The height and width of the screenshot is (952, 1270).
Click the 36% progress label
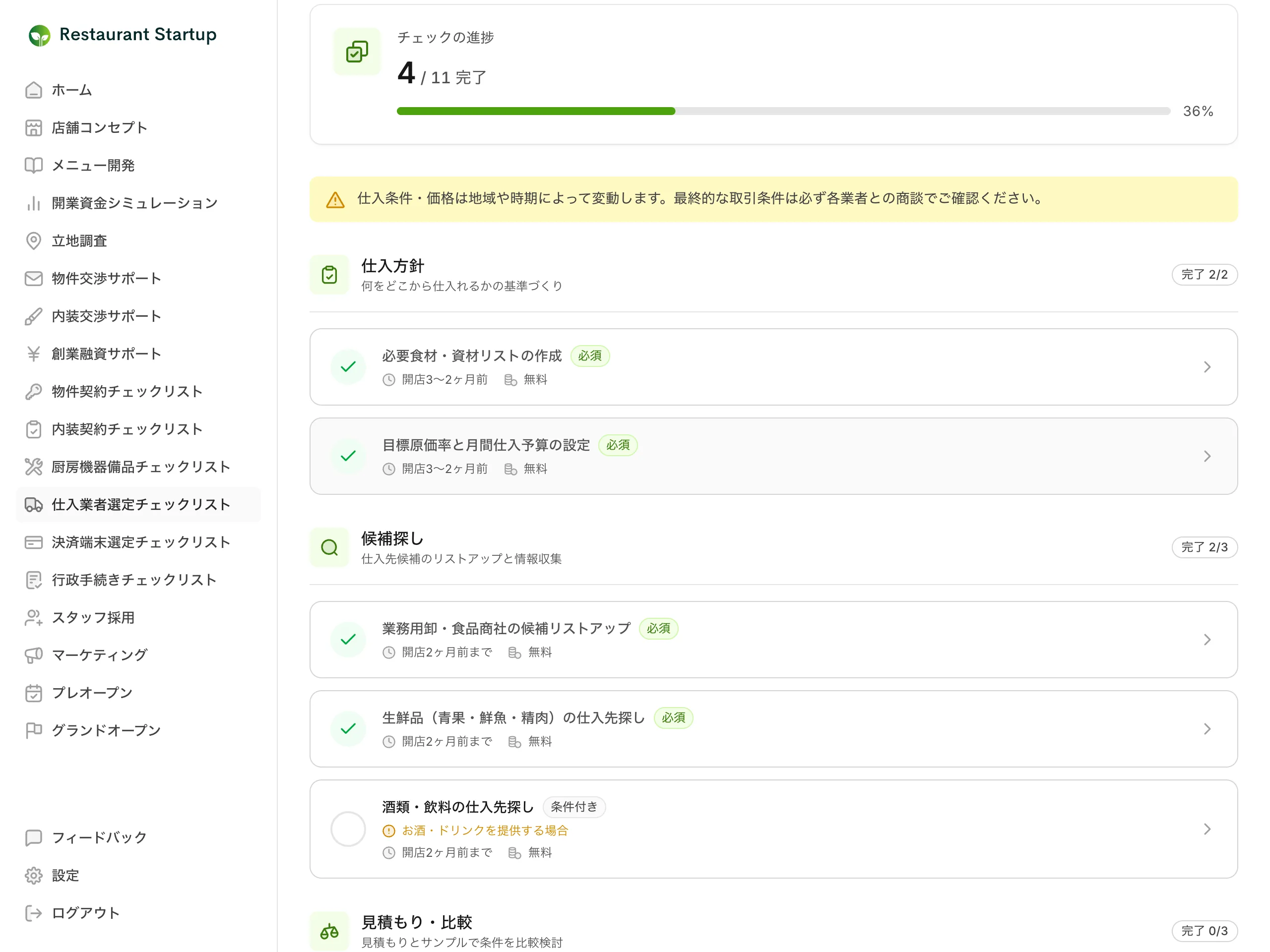coord(1198,112)
